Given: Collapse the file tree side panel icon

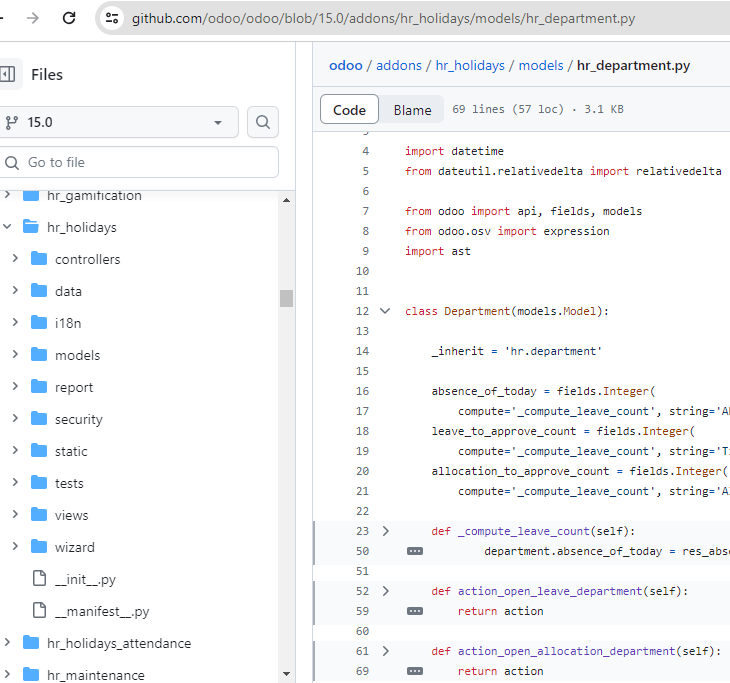Looking at the screenshot, I should 8,74.
